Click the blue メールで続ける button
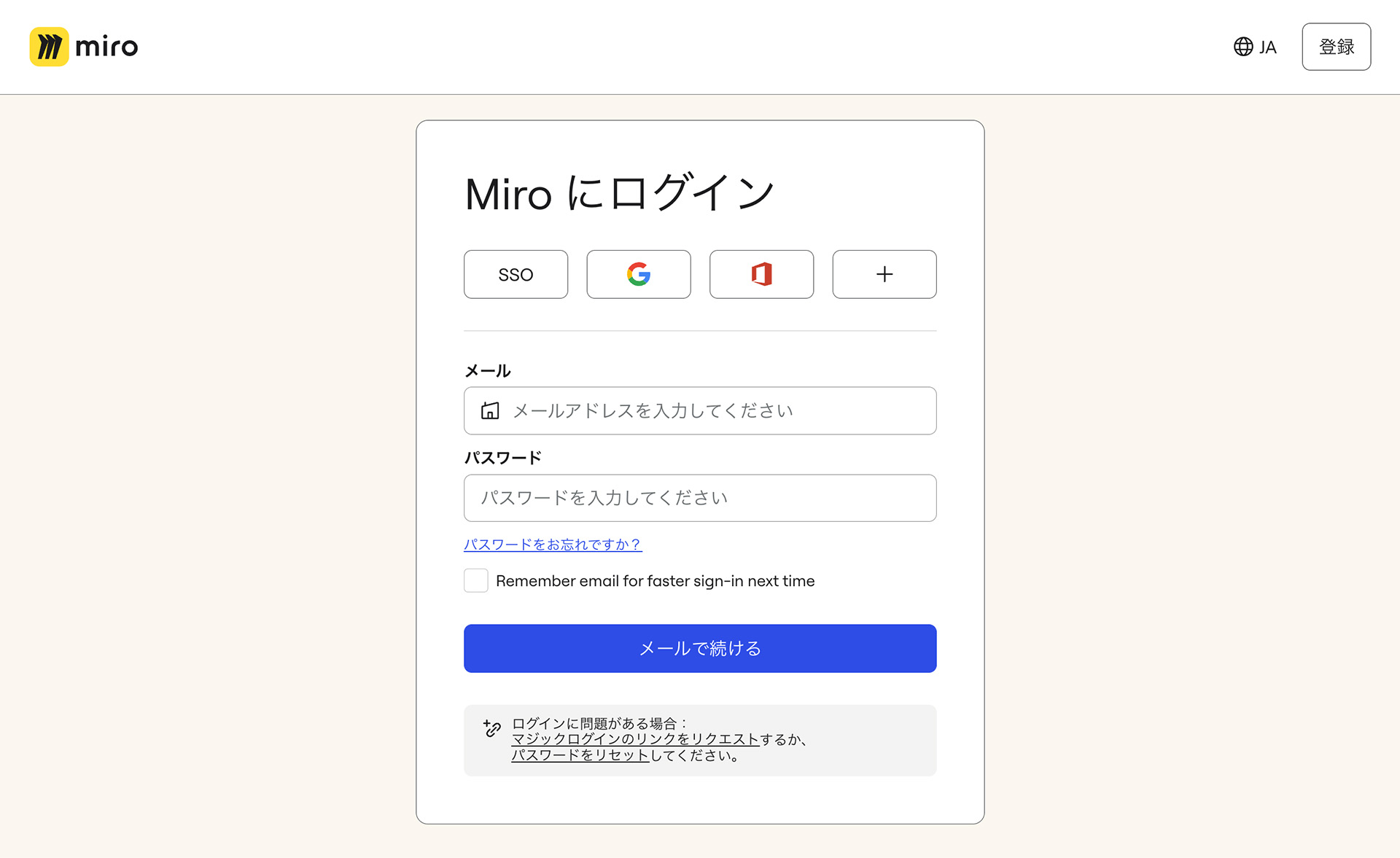Screen dimensions: 1400x858 coord(700,648)
